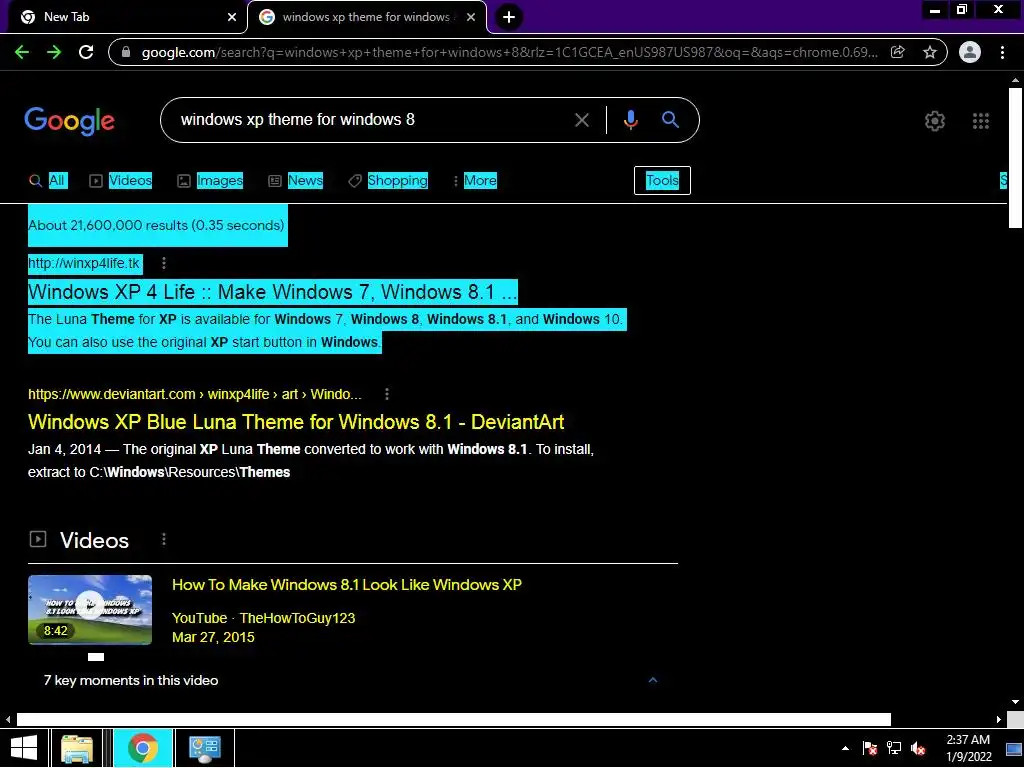This screenshot has width=1024, height=768.
Task: Open options for the DeviantArt result
Action: pos(387,394)
